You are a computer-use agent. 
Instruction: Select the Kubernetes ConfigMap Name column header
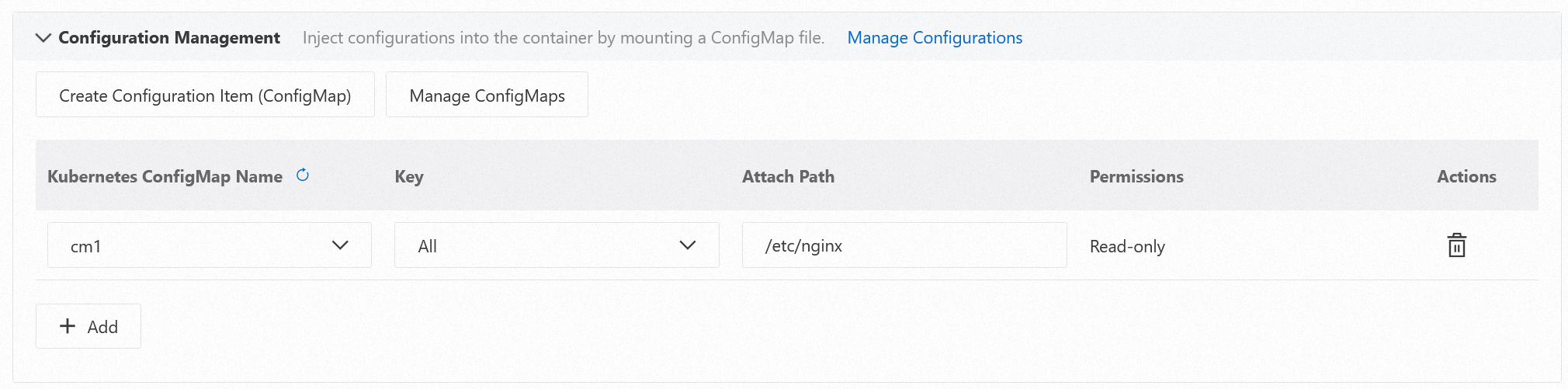(165, 176)
